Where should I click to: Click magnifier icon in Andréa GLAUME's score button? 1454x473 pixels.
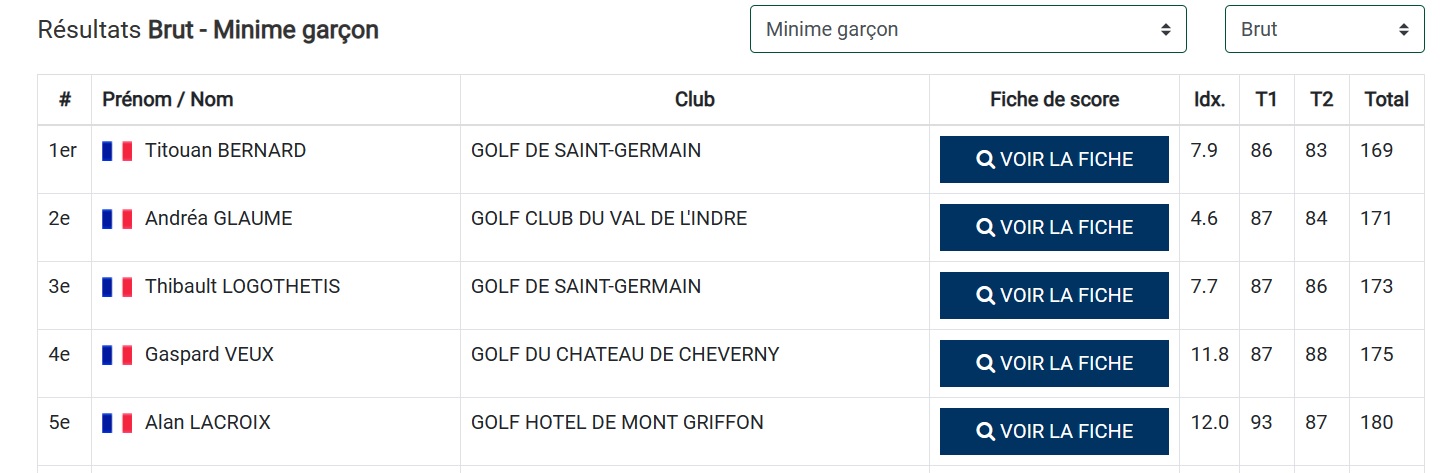(985, 228)
